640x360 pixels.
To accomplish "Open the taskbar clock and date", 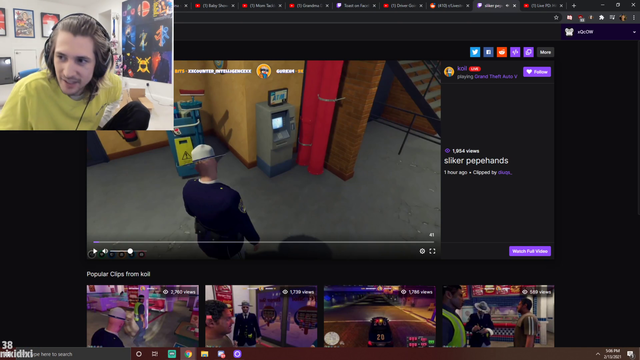I will point(612,354).
